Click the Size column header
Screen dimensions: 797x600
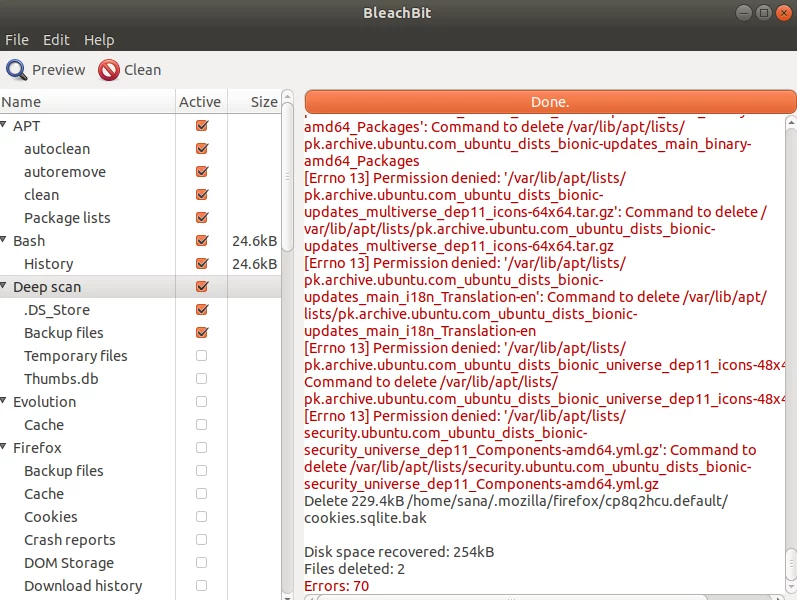click(254, 102)
